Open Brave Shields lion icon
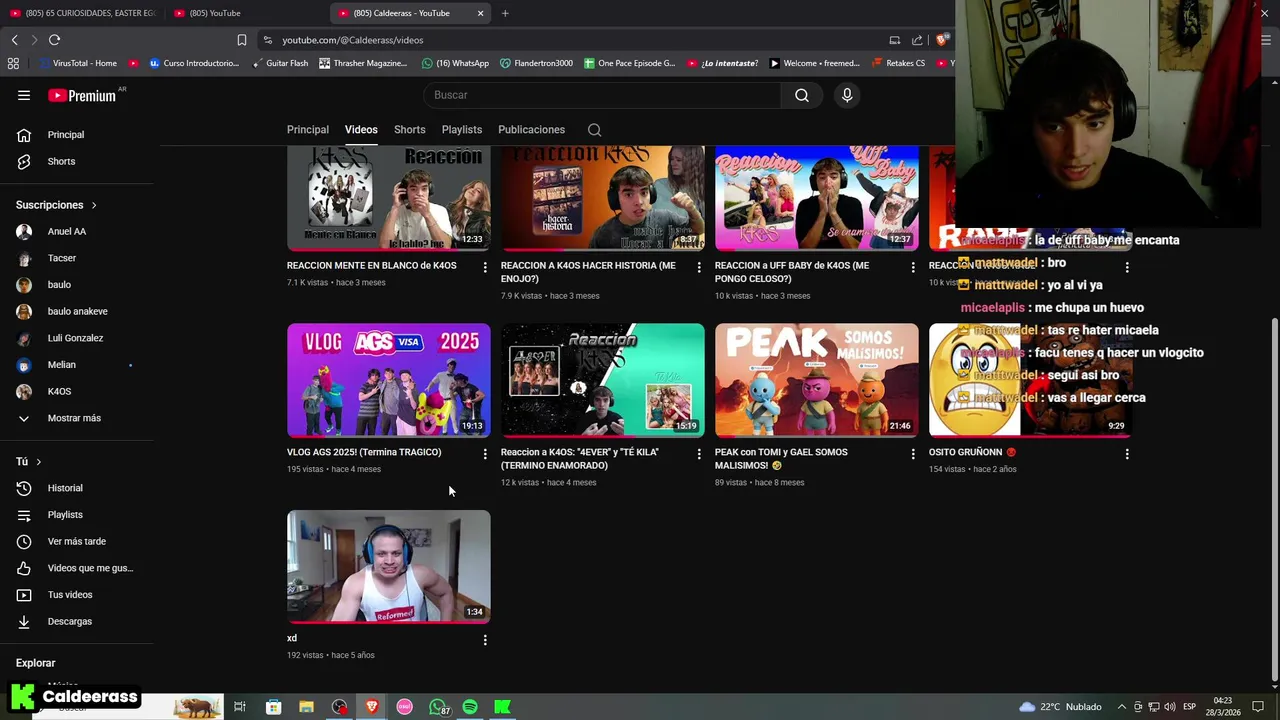 click(942, 40)
